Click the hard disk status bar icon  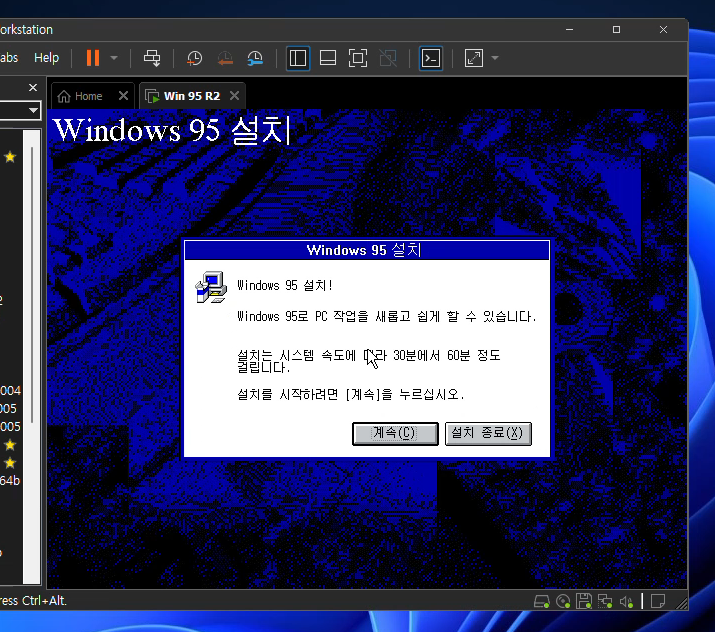click(541, 601)
